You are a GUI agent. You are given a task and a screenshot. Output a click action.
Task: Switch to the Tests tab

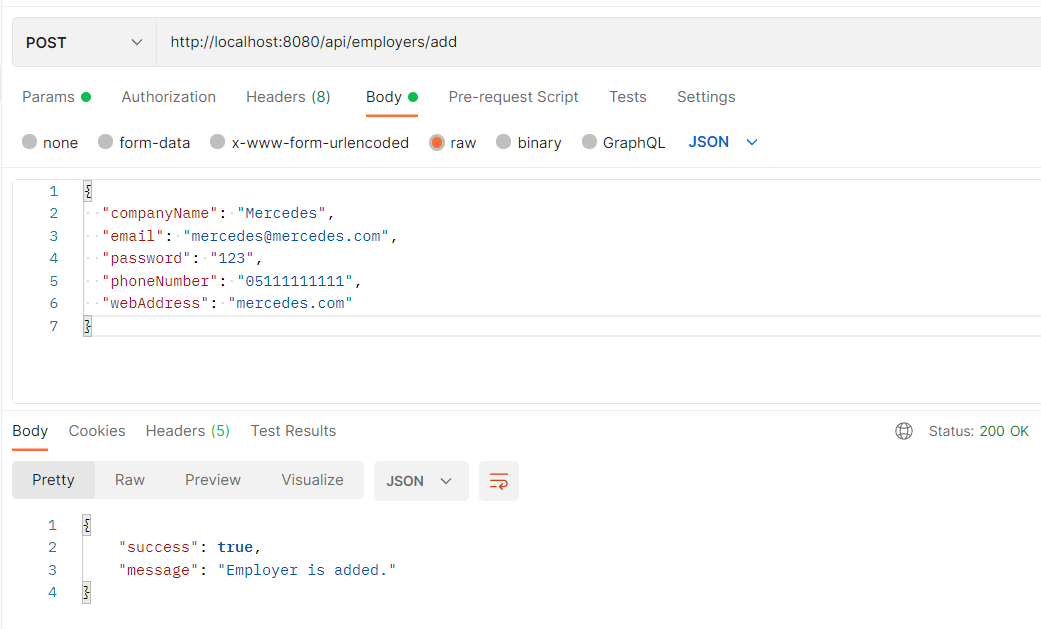627,97
